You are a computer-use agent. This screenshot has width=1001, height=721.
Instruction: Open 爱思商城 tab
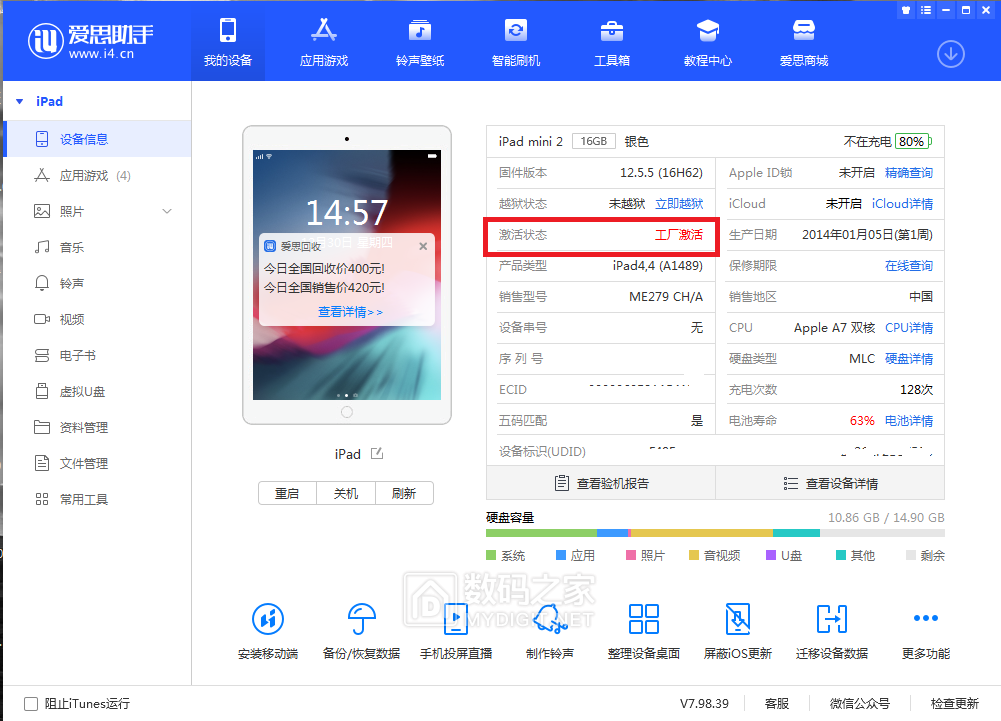(803, 42)
